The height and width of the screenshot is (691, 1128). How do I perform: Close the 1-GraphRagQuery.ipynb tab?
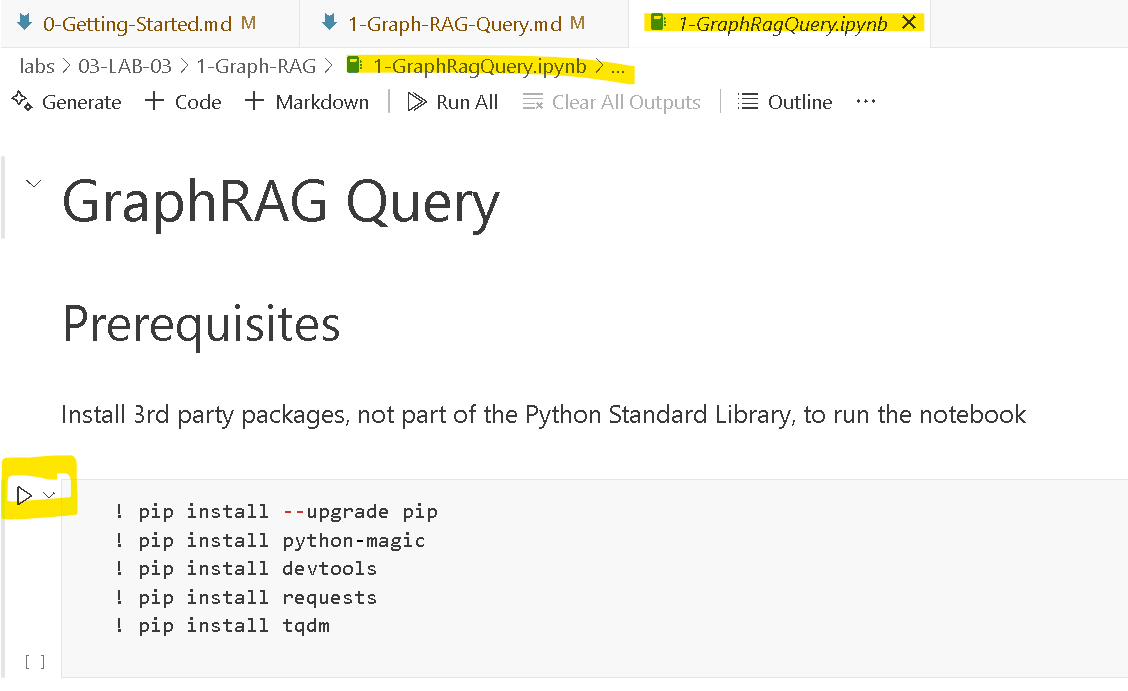[909, 23]
